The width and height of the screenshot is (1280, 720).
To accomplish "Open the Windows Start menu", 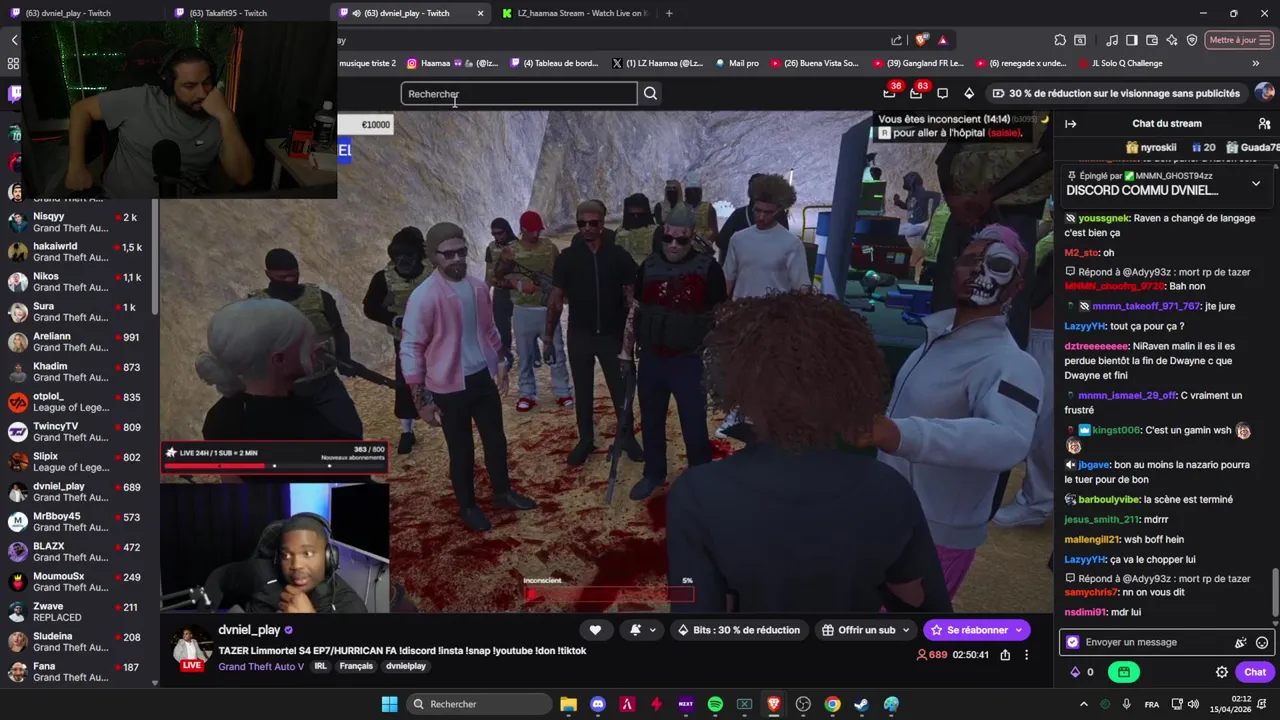I will coord(389,704).
